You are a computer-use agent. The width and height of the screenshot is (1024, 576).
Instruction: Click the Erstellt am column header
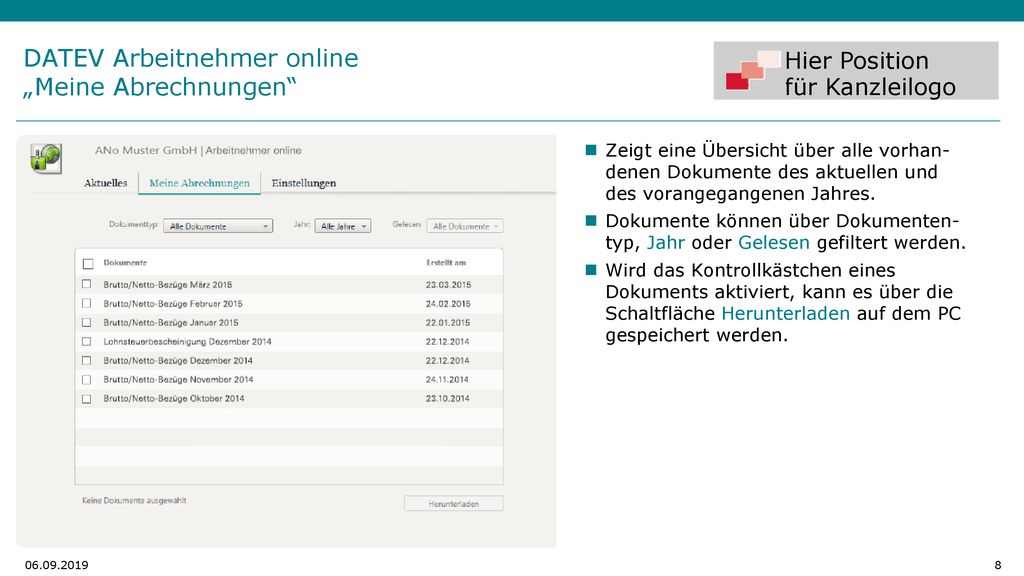(446, 263)
